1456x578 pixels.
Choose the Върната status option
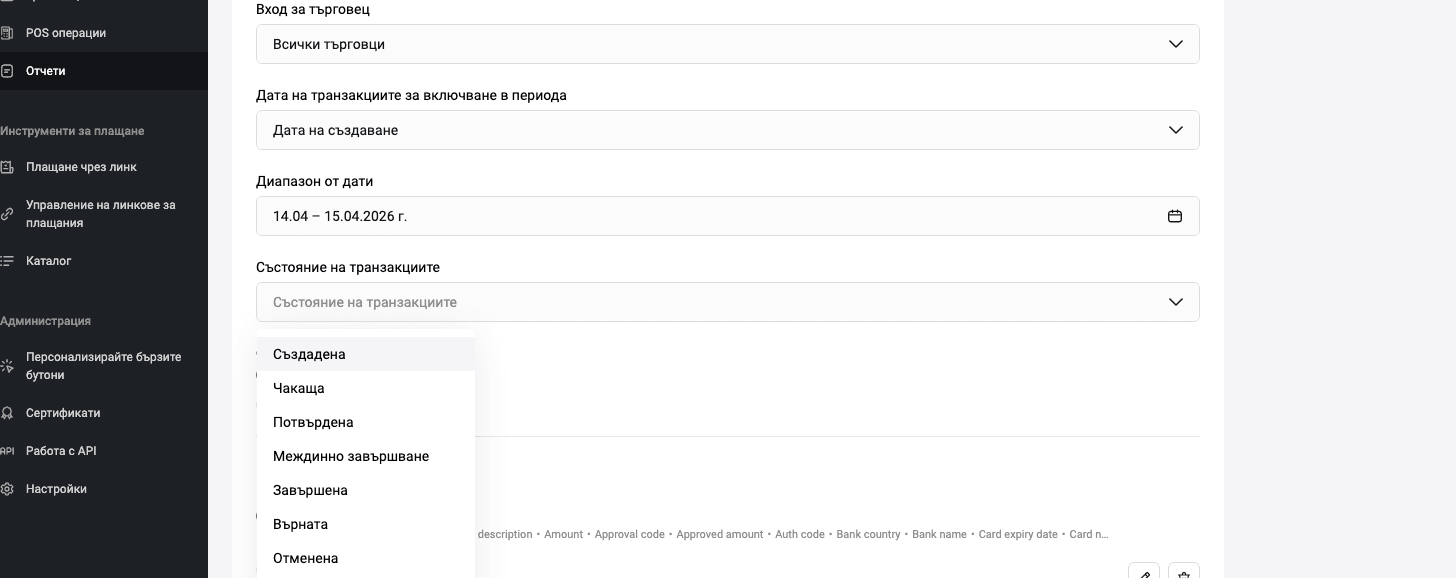(300, 524)
